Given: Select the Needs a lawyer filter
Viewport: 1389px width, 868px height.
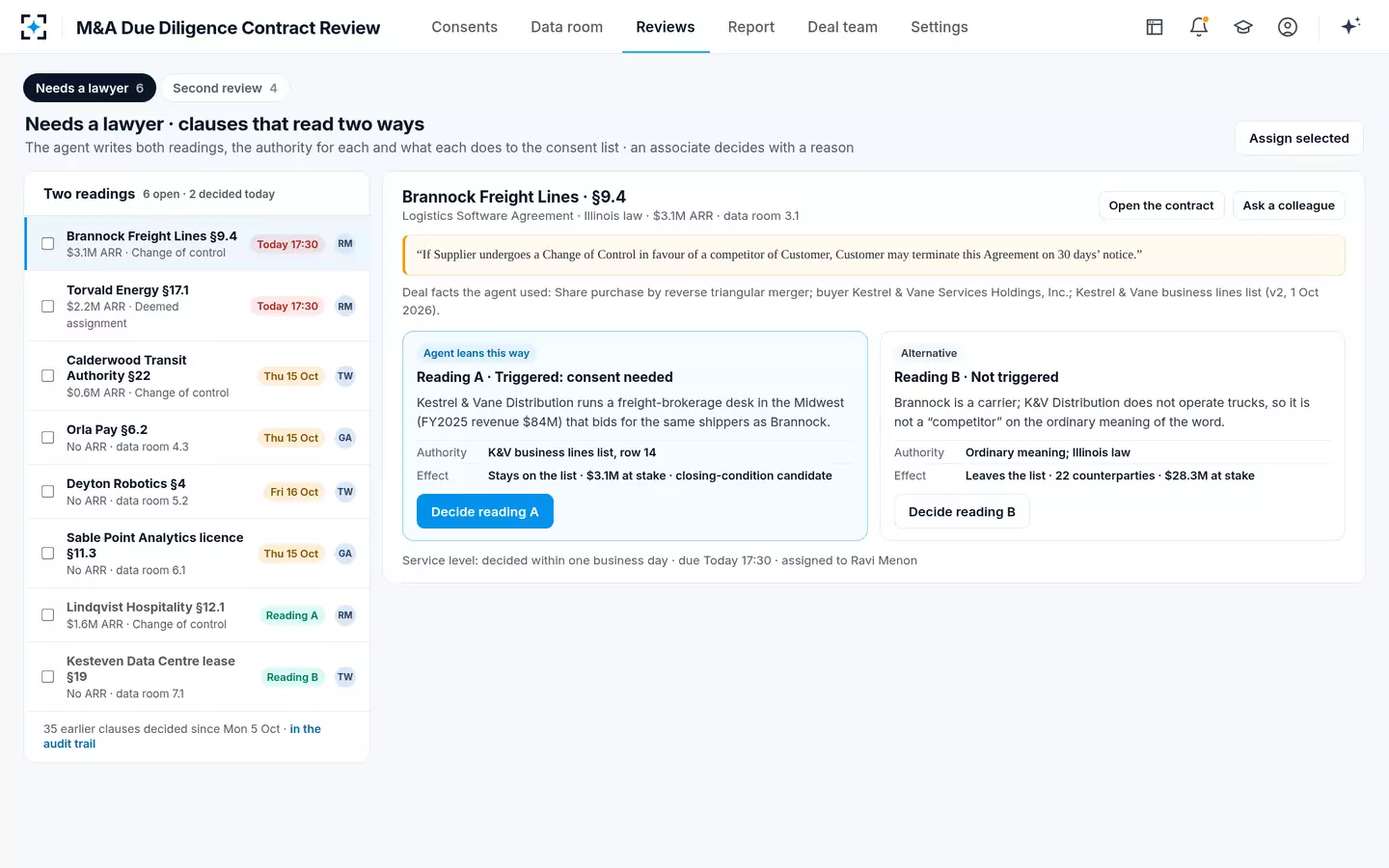Looking at the screenshot, I should (90, 88).
